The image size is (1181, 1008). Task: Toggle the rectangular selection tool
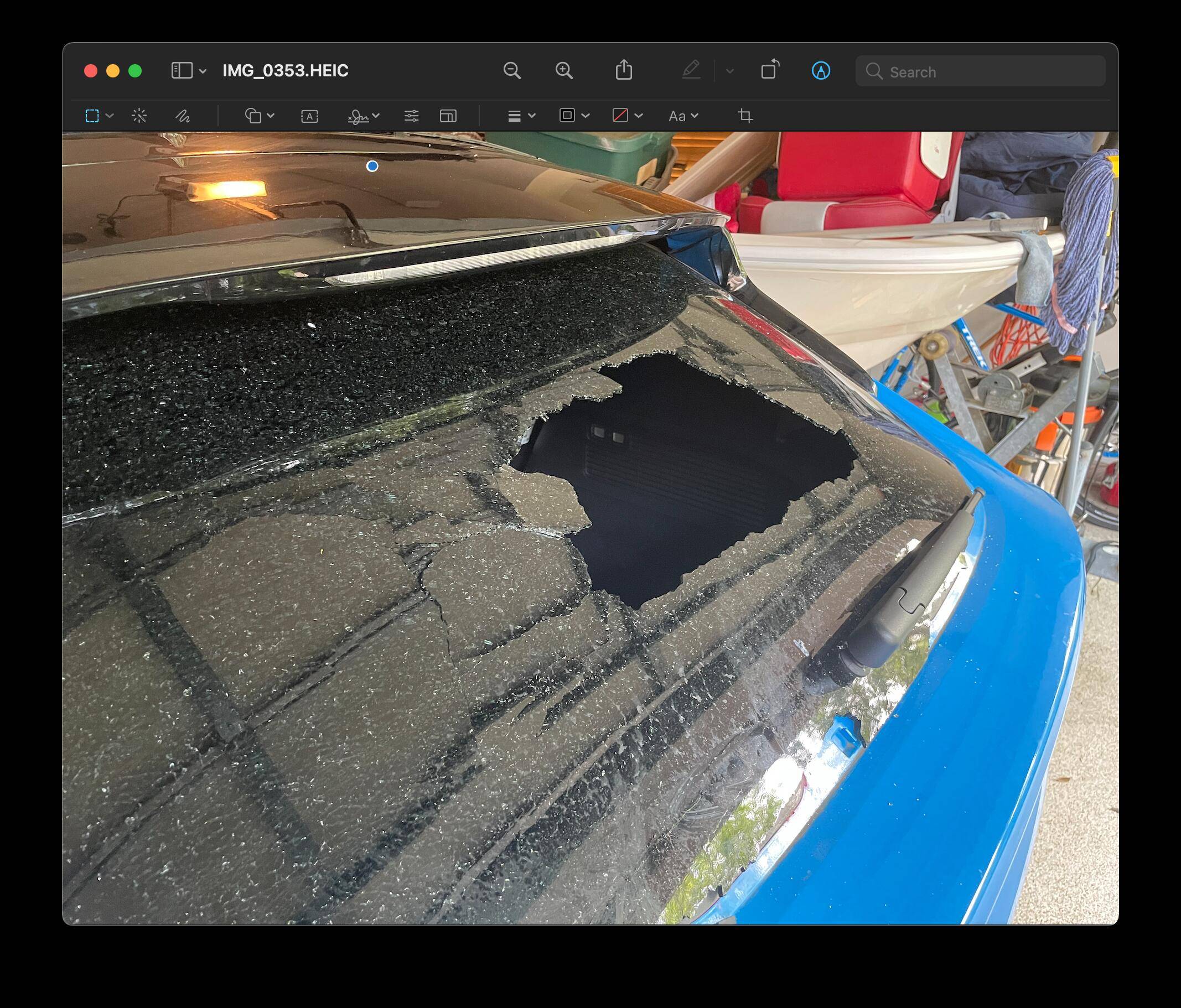click(x=92, y=116)
